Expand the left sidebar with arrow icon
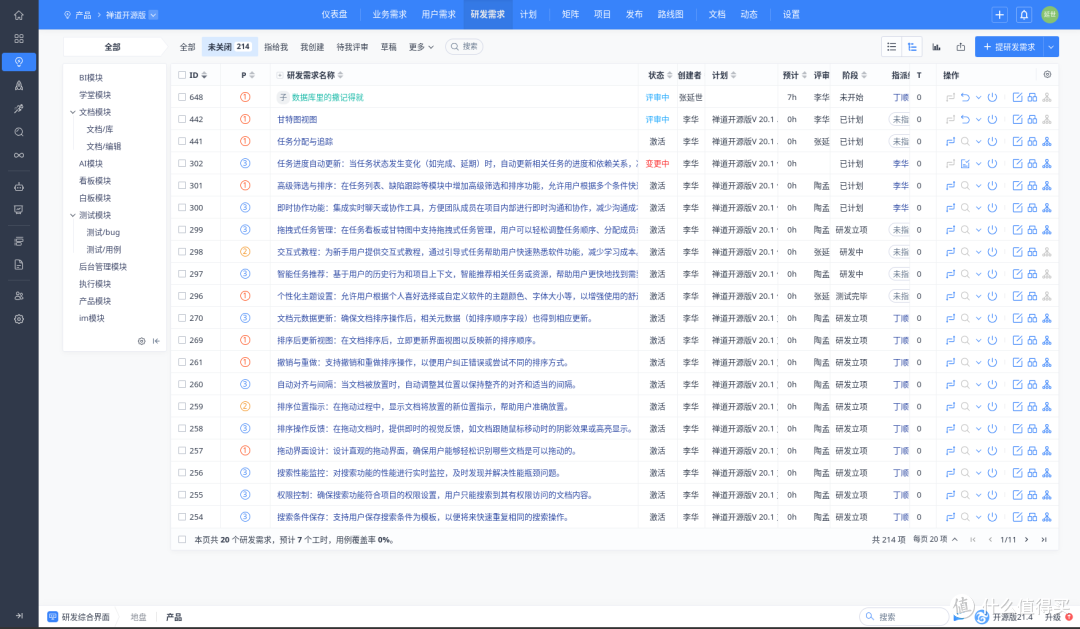The height and width of the screenshot is (629, 1080). (19, 615)
